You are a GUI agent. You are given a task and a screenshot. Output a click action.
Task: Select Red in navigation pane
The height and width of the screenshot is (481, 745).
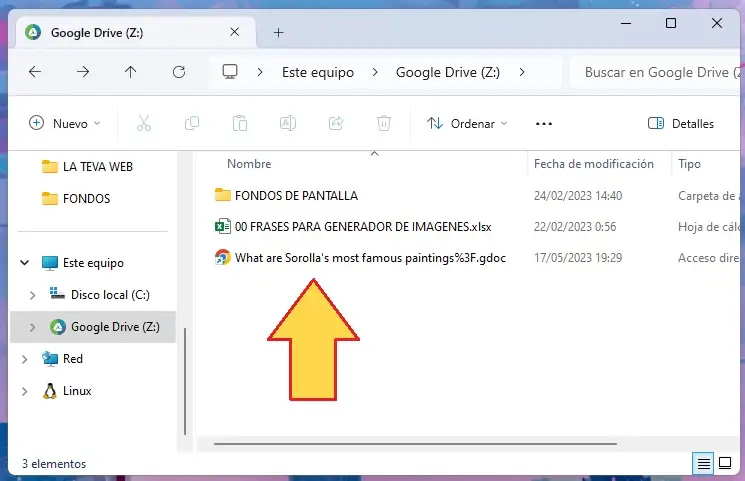[73, 359]
